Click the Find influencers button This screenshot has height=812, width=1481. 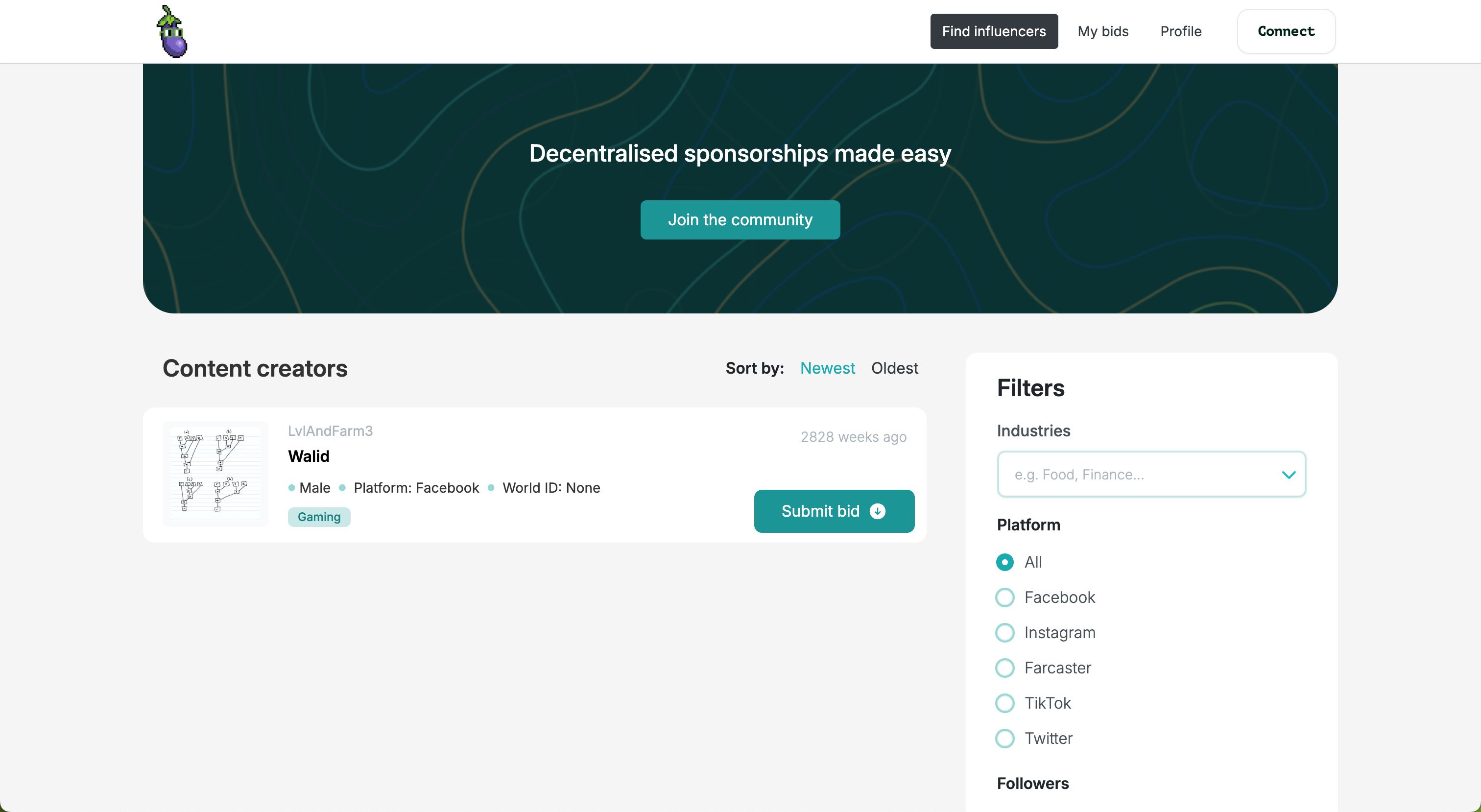[994, 31]
